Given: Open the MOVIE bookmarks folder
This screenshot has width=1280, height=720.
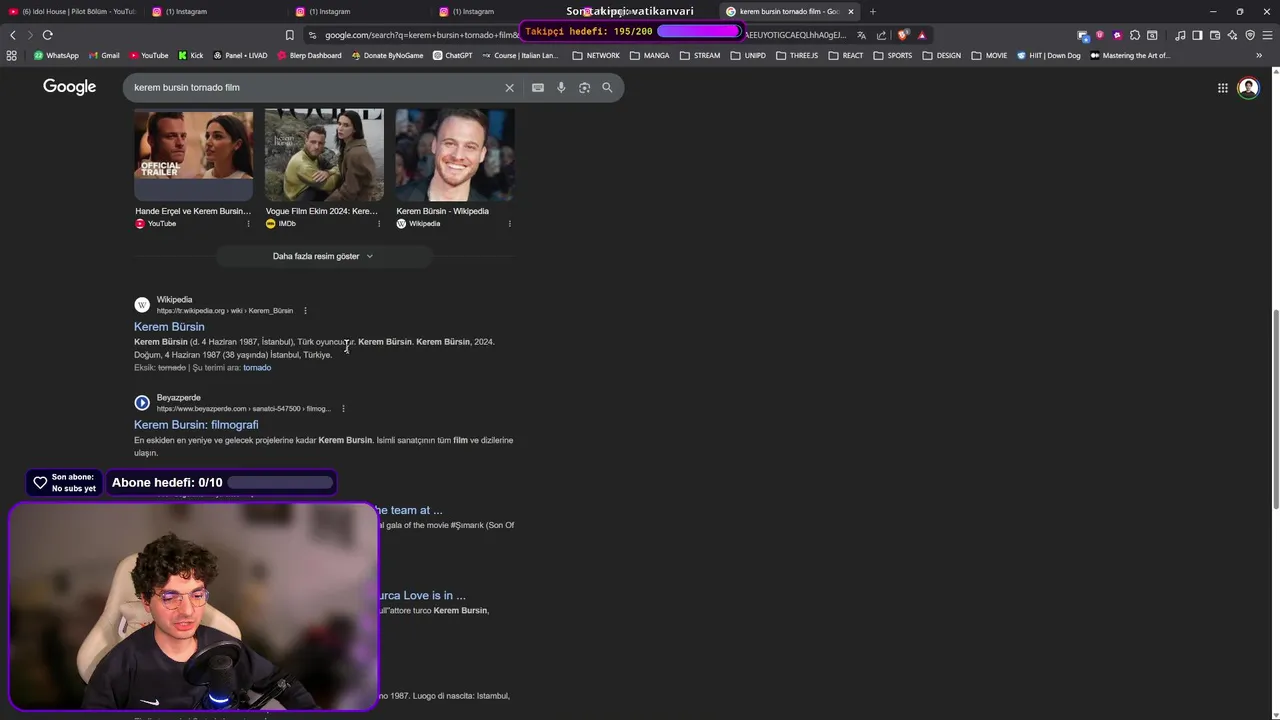Looking at the screenshot, I should [990, 56].
